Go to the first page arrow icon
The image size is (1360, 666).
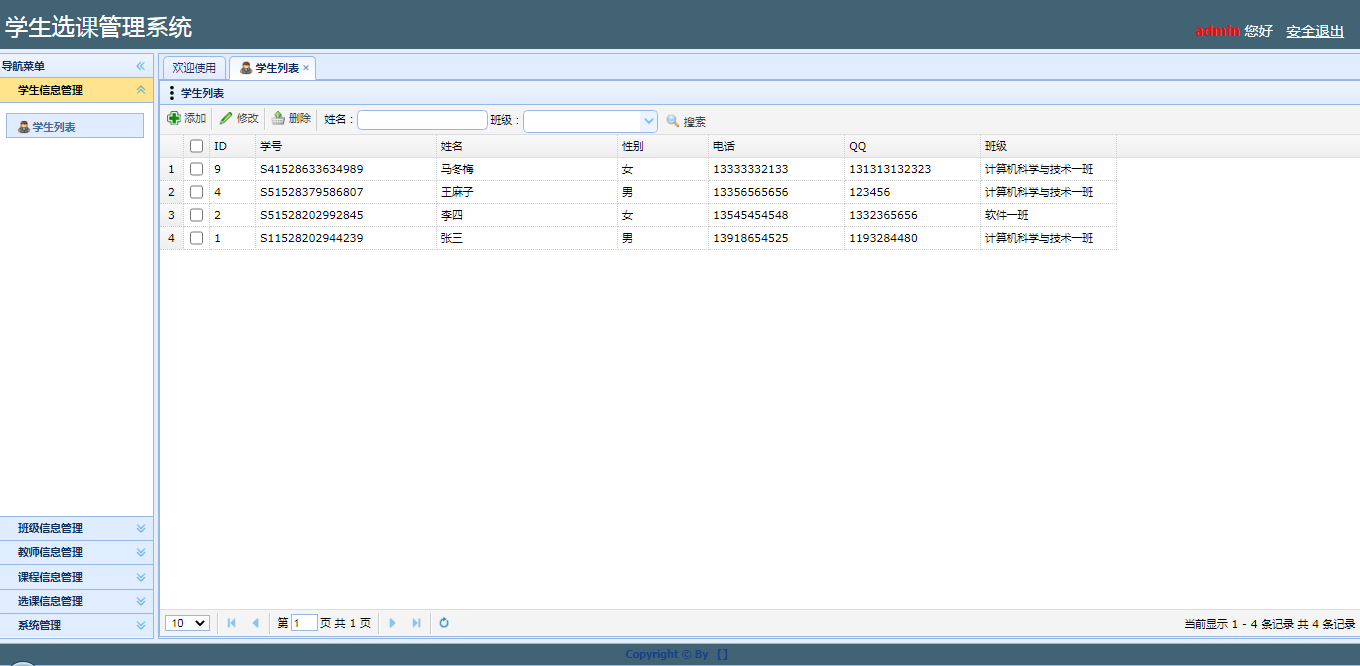point(232,623)
